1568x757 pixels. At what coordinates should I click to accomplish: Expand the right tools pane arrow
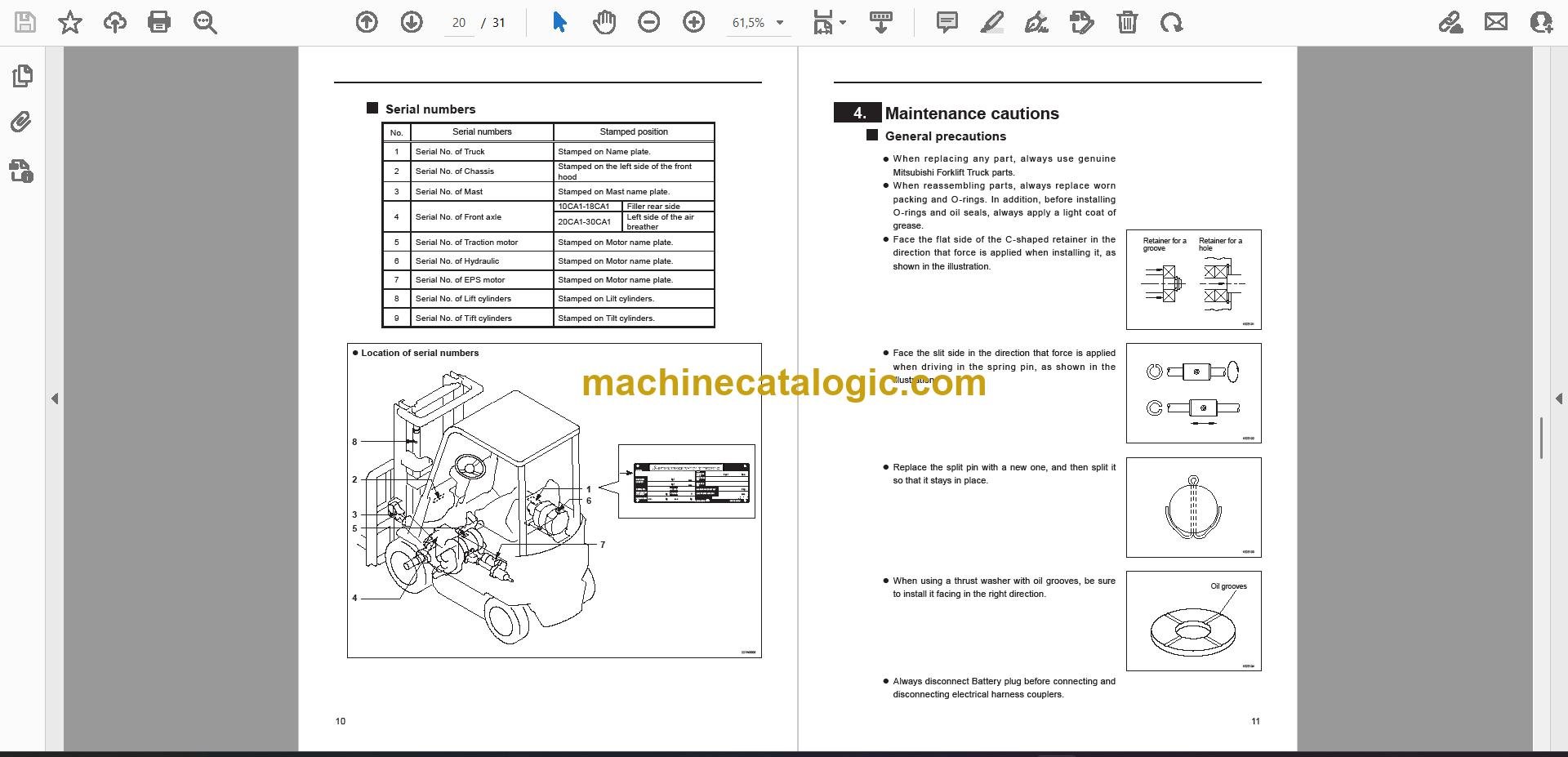pos(1558,399)
